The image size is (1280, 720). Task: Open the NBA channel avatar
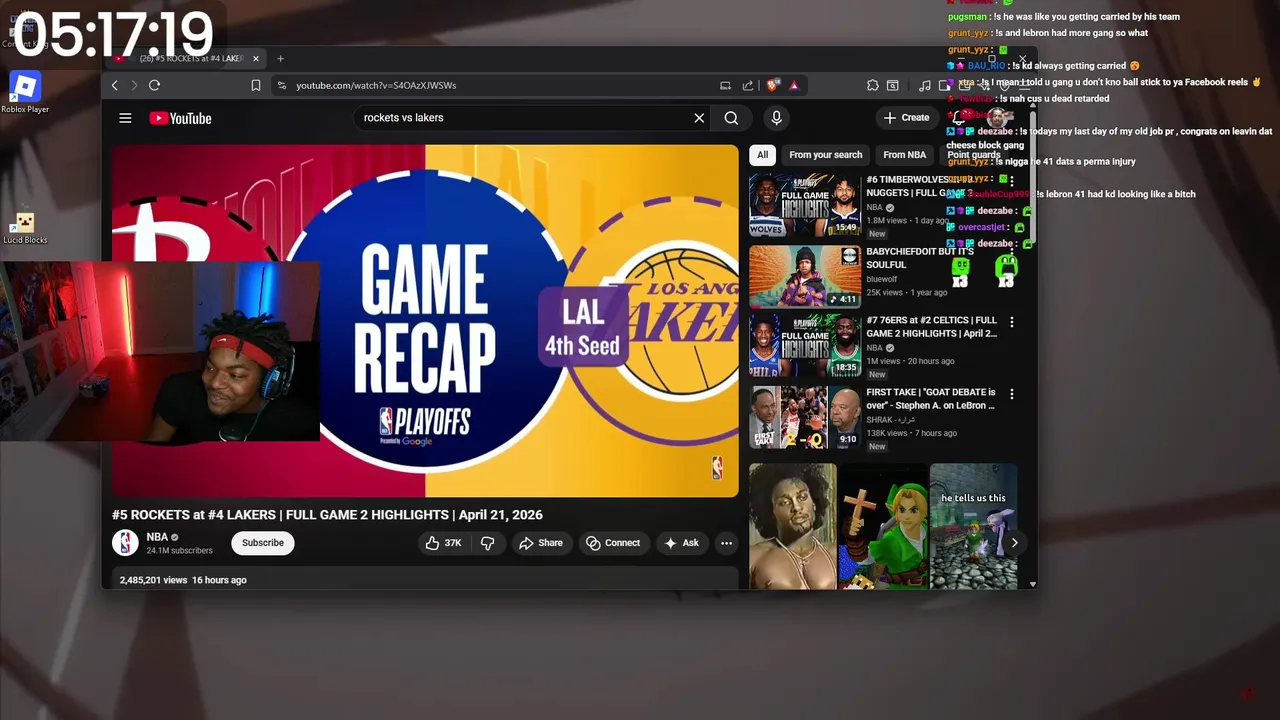coord(125,543)
